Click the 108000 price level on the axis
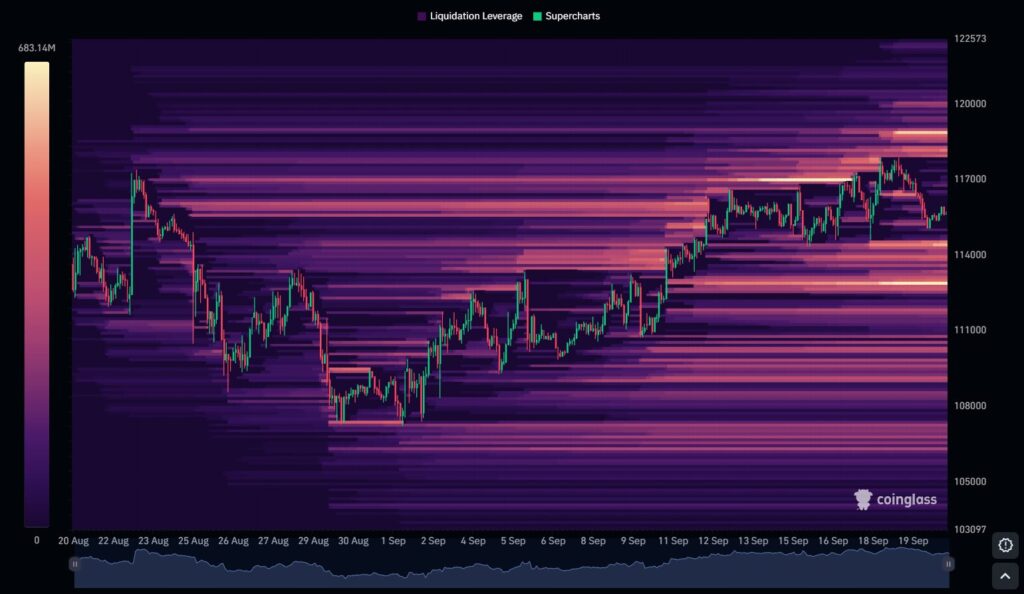Viewport: 1024px width, 594px height. [970, 406]
